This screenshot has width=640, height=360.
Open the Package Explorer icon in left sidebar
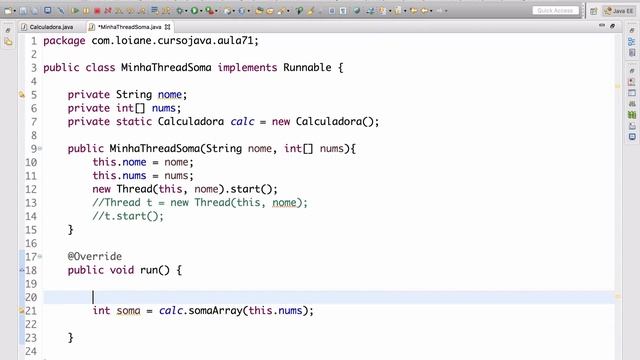pyautogui.click(x=8, y=41)
